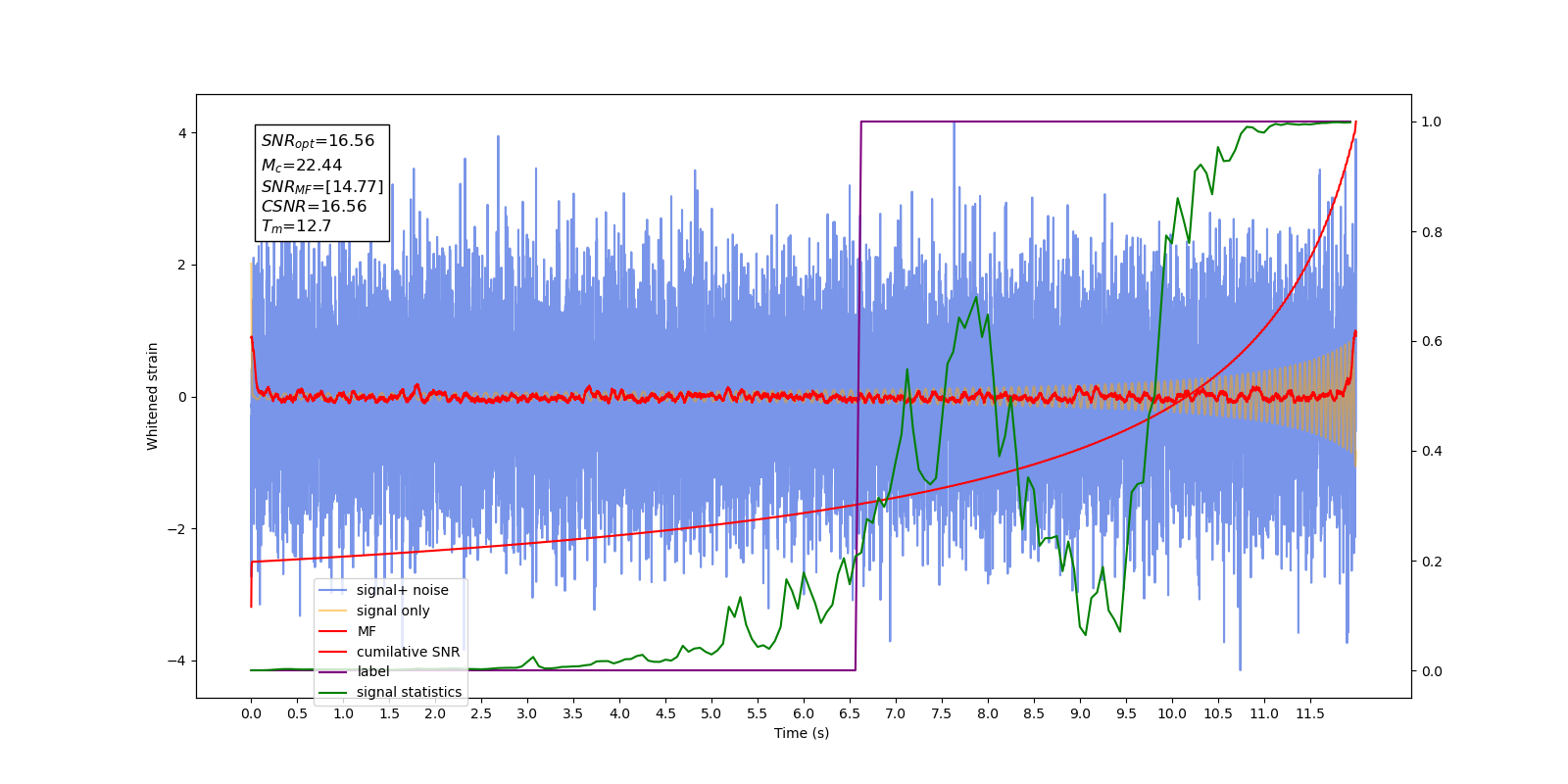This screenshot has height=784, width=1568.
Task: Click the SNR_MF=[14.77] annotation text
Action: [322, 186]
